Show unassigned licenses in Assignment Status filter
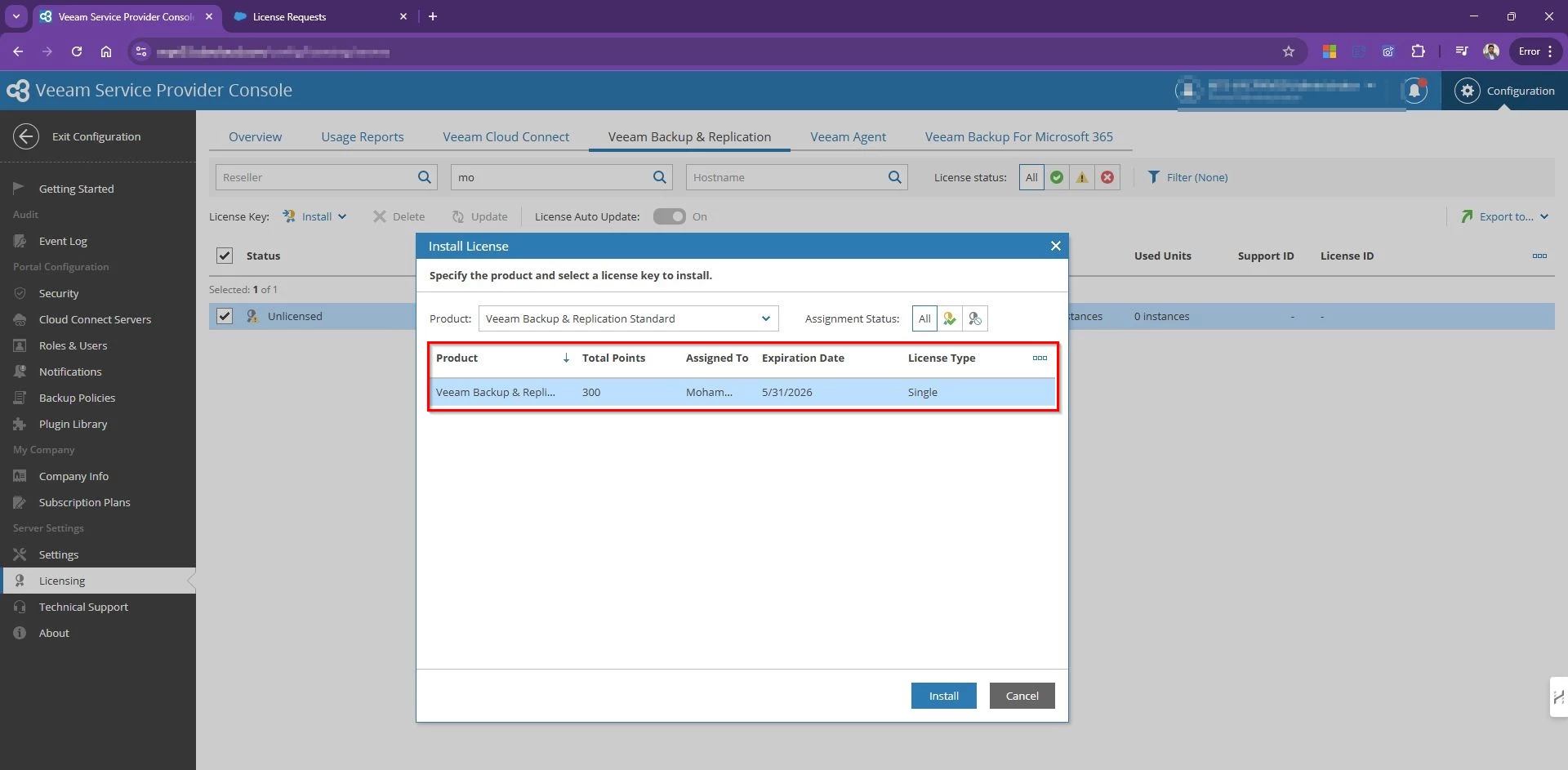This screenshot has width=1568, height=770. click(975, 318)
